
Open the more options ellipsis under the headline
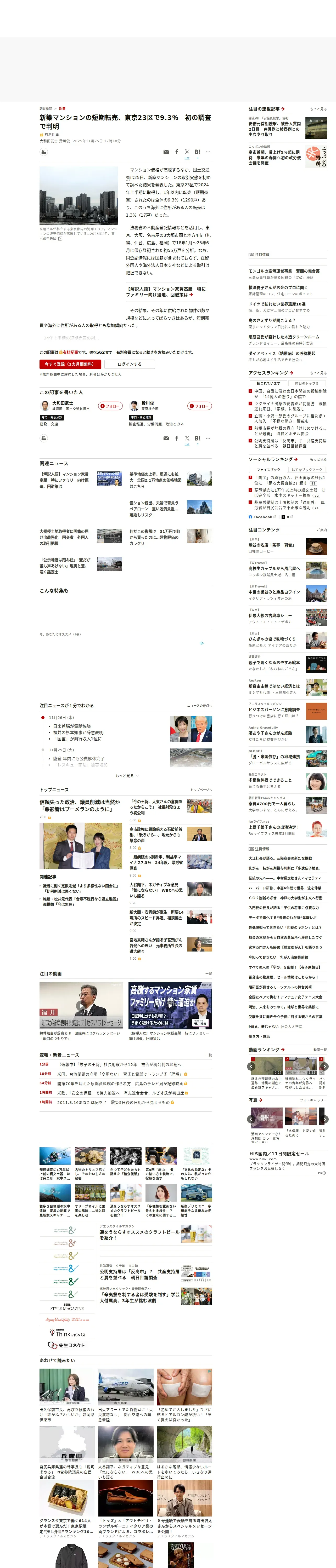point(208,152)
